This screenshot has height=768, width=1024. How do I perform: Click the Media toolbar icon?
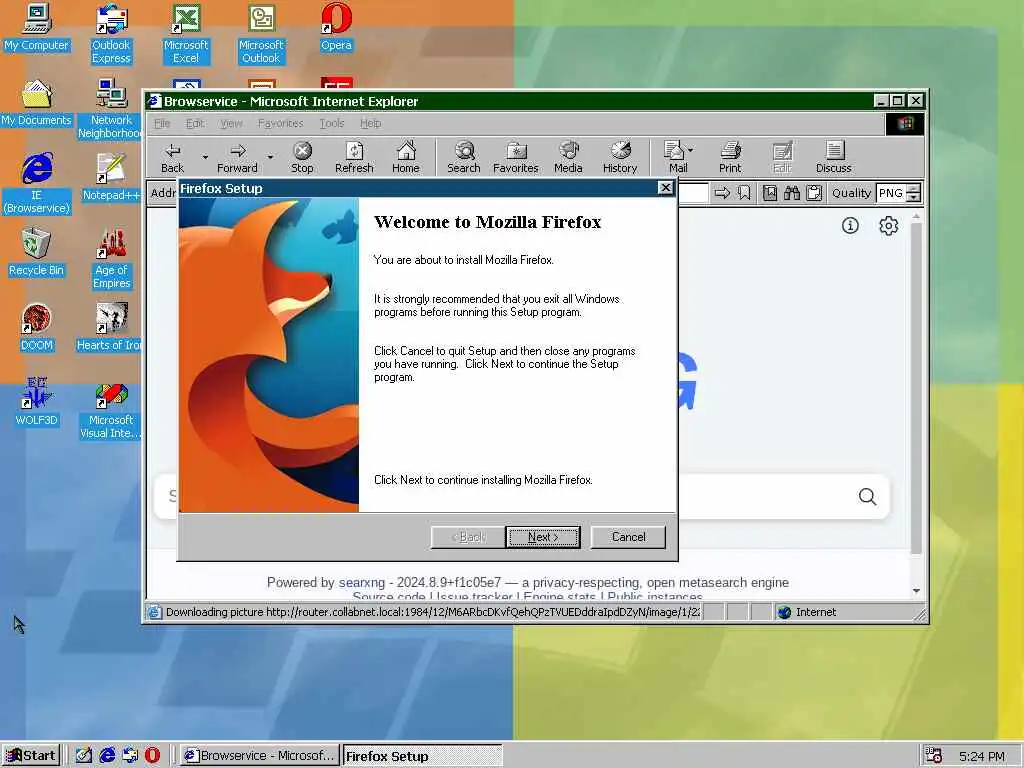pos(568,158)
